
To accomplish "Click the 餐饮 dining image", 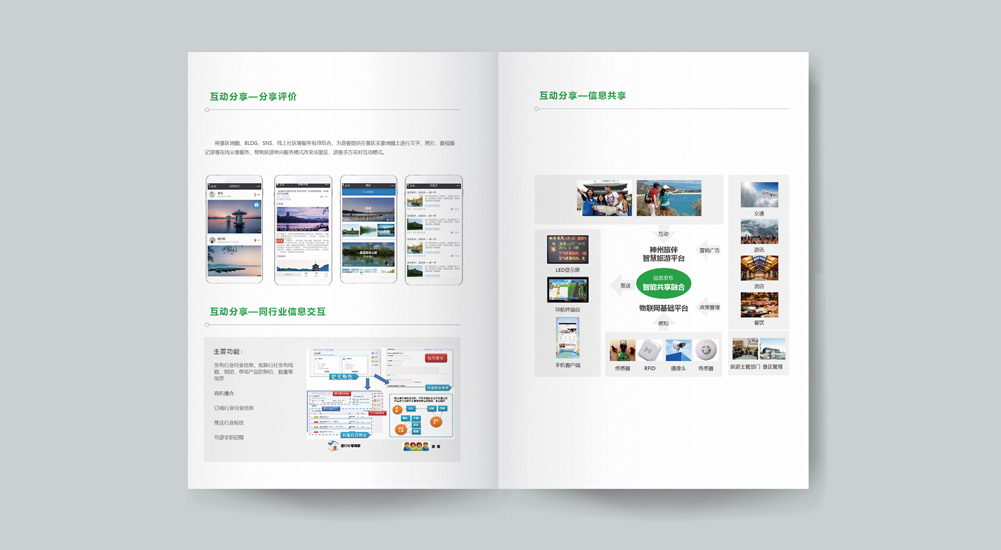I will pos(759,304).
